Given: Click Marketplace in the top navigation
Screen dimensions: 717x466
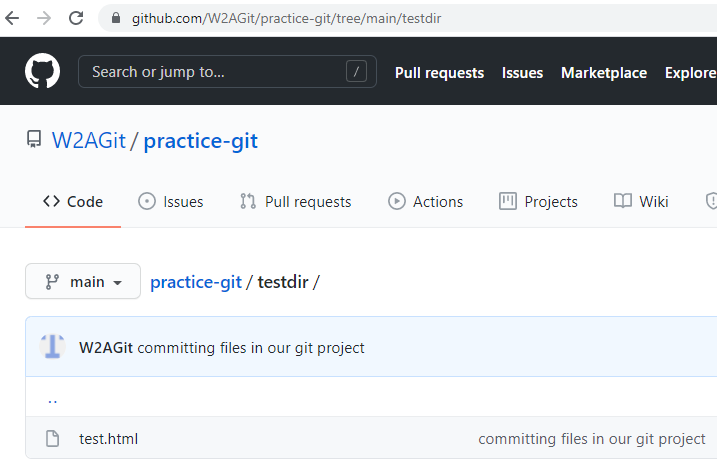Looking at the screenshot, I should (x=604, y=73).
